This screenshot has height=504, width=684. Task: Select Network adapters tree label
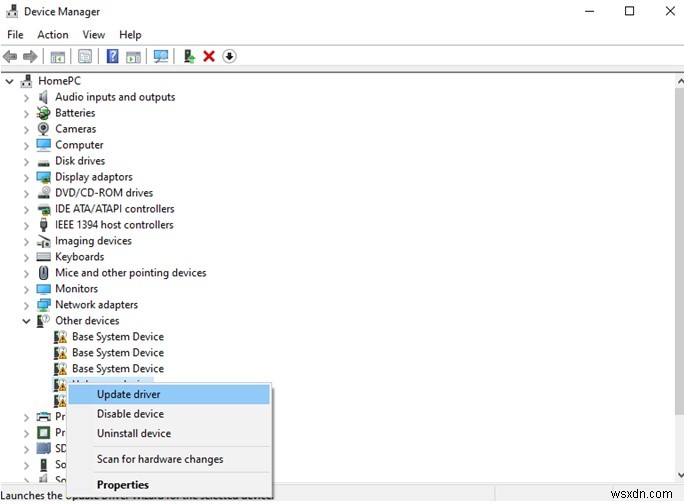point(96,305)
